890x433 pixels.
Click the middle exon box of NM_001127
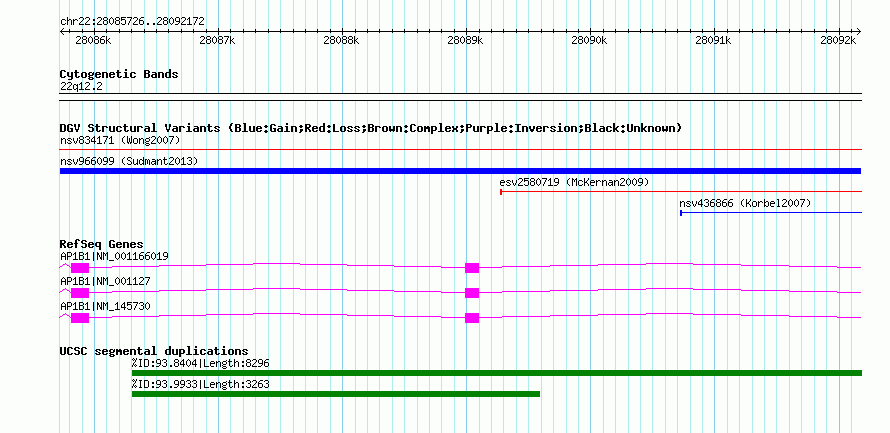point(472,293)
